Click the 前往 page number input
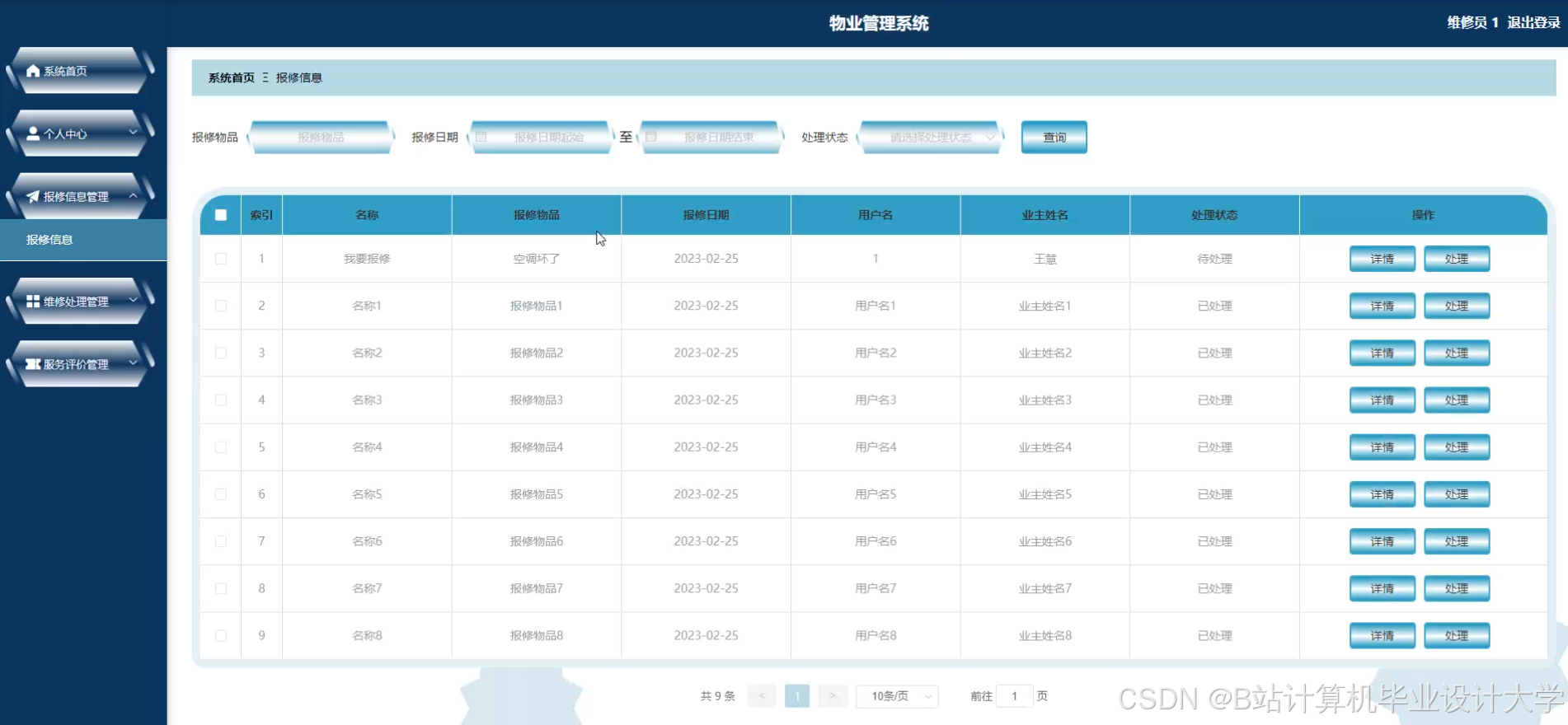This screenshot has height=725, width=1568. [1014, 696]
